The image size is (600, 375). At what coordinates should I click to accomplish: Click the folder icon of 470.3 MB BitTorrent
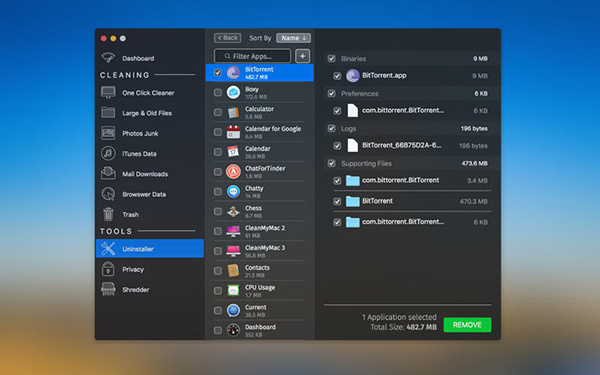click(x=352, y=201)
